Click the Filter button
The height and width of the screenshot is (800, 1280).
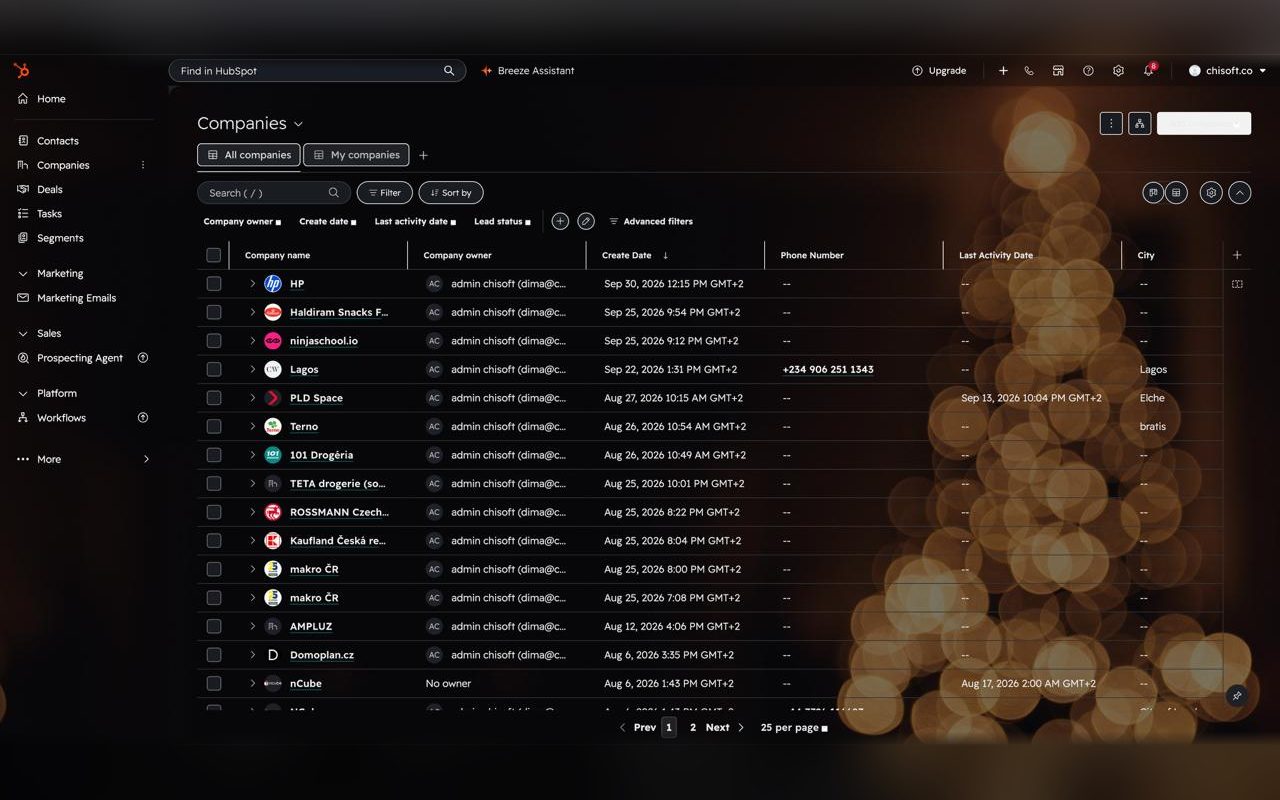point(385,193)
